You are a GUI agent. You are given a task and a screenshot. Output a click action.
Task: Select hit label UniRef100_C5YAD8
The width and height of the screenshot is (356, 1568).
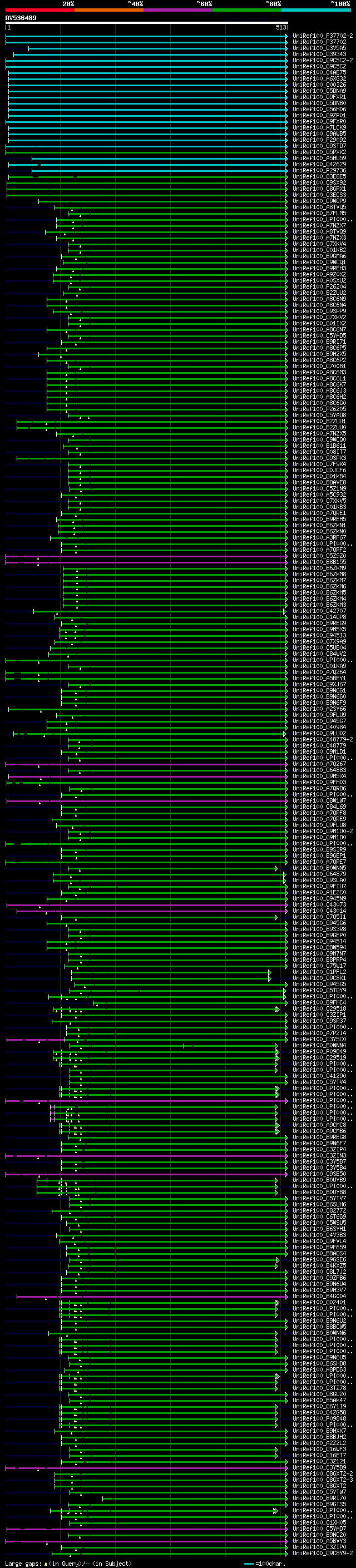[319, 415]
